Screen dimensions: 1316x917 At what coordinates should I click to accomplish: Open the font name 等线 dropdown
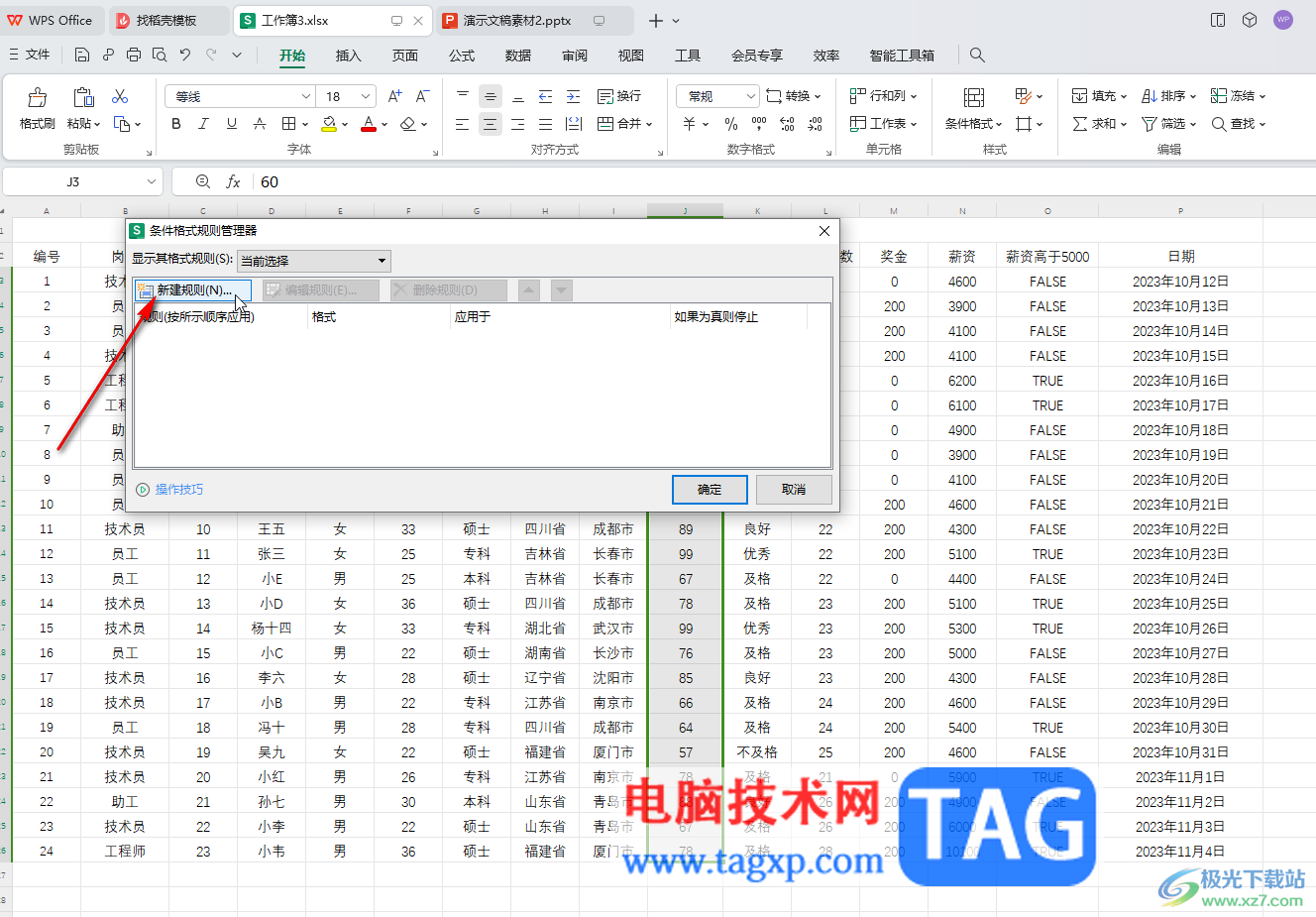click(306, 96)
